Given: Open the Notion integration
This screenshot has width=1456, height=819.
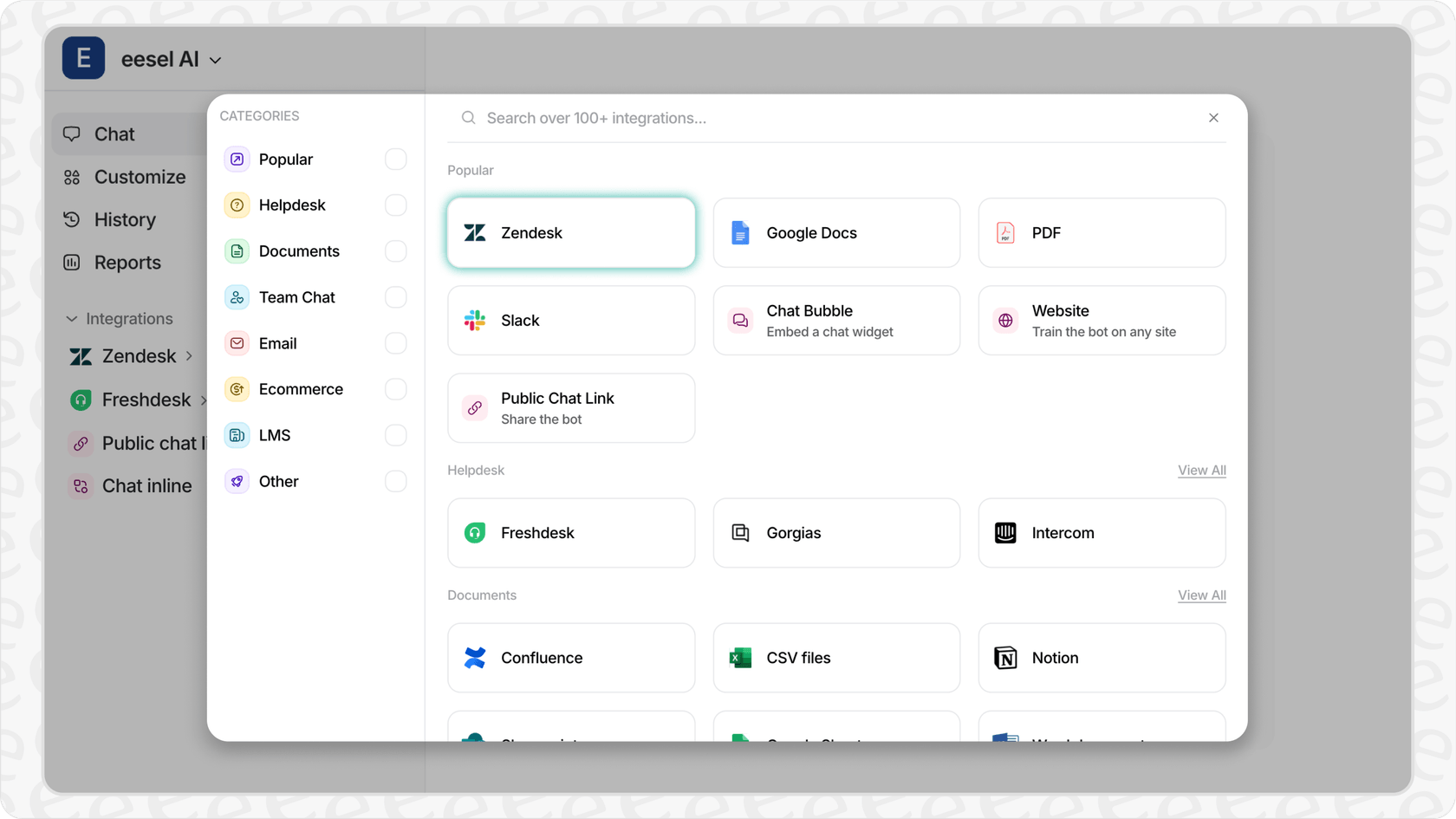Looking at the screenshot, I should point(1101,657).
